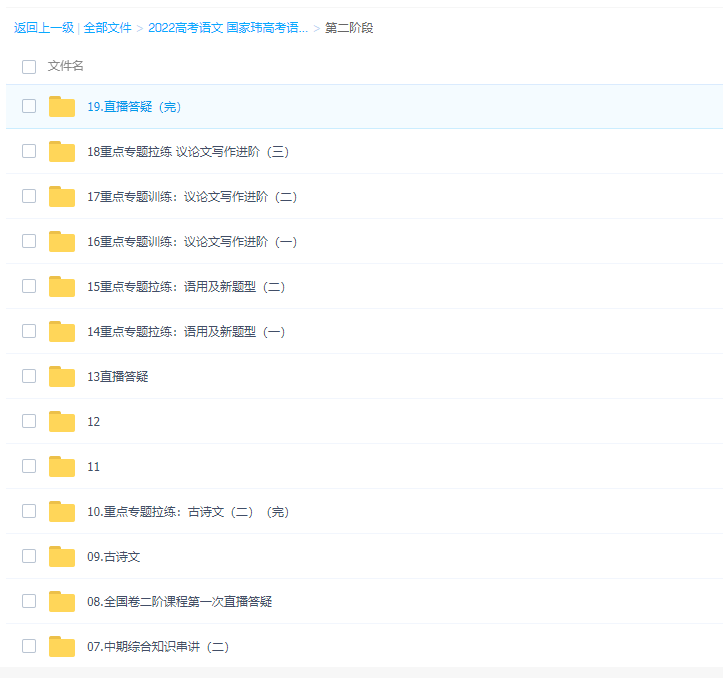Select checkbox for 15重点专题拉练 语用及新题型（二）

click(29, 286)
